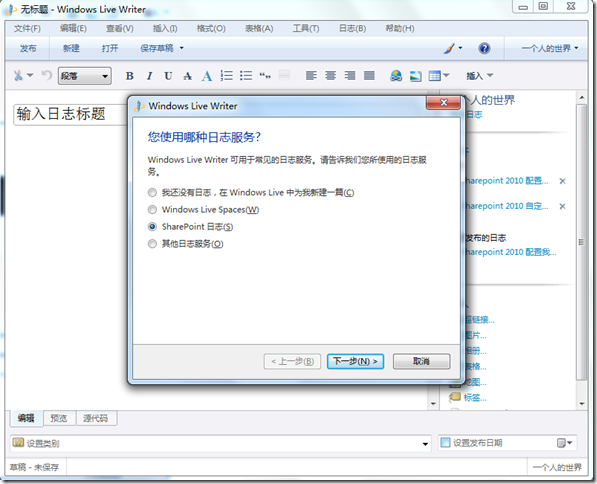597x484 pixels.
Task: Align text left
Action: click(311, 75)
